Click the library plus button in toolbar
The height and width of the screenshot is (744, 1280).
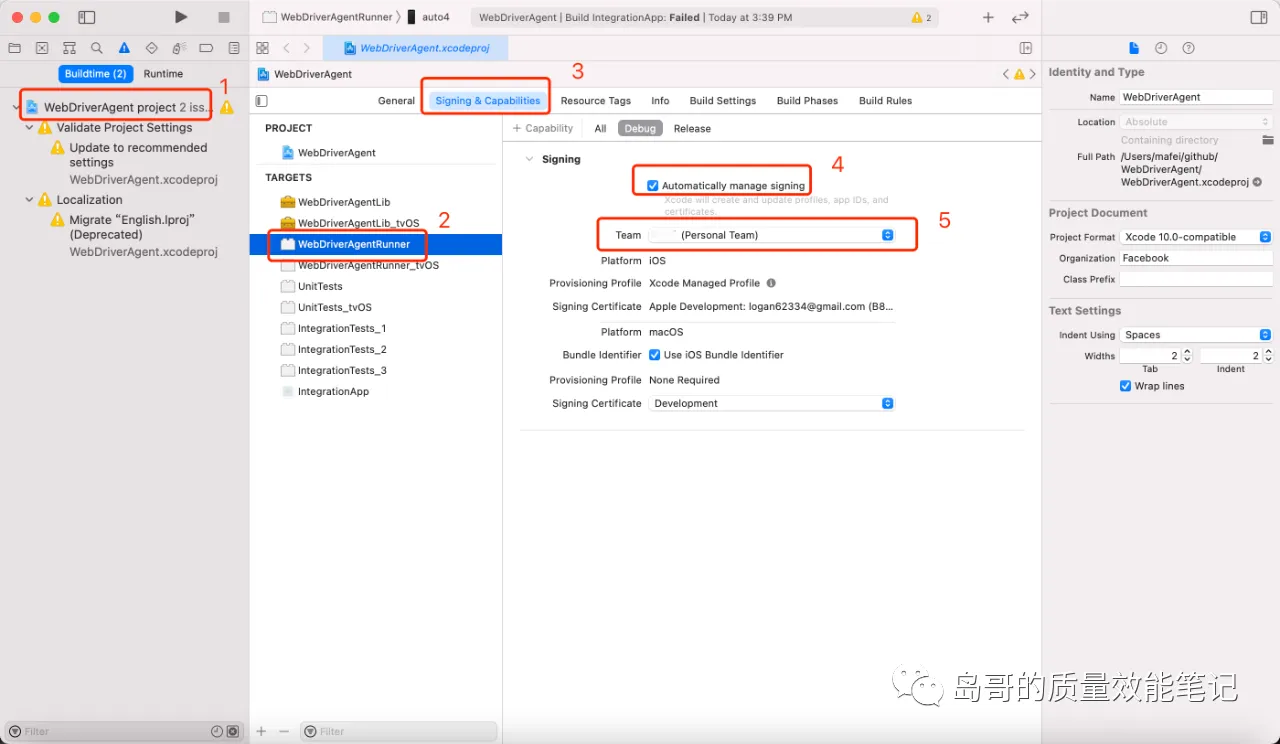(x=988, y=17)
